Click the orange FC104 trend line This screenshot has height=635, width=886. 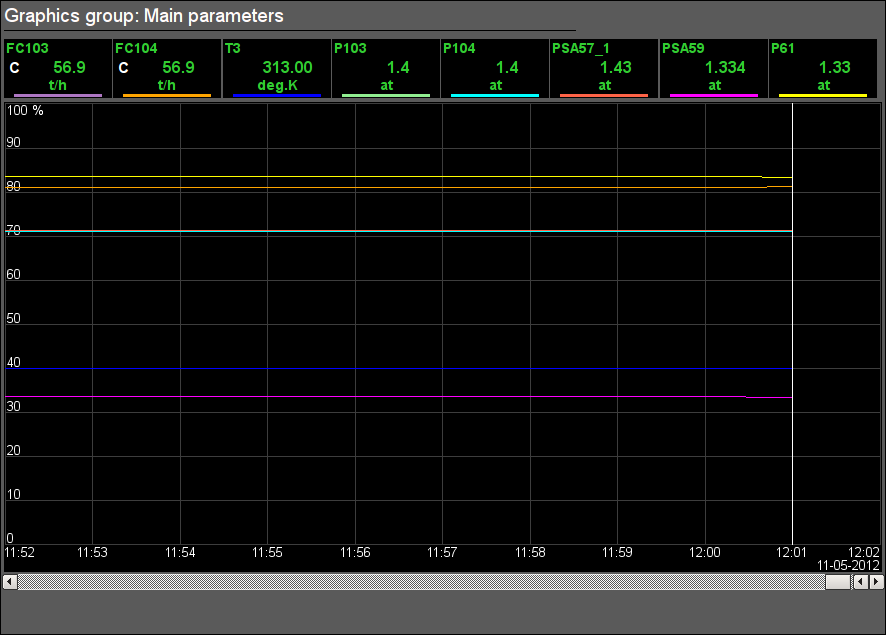tap(398, 187)
